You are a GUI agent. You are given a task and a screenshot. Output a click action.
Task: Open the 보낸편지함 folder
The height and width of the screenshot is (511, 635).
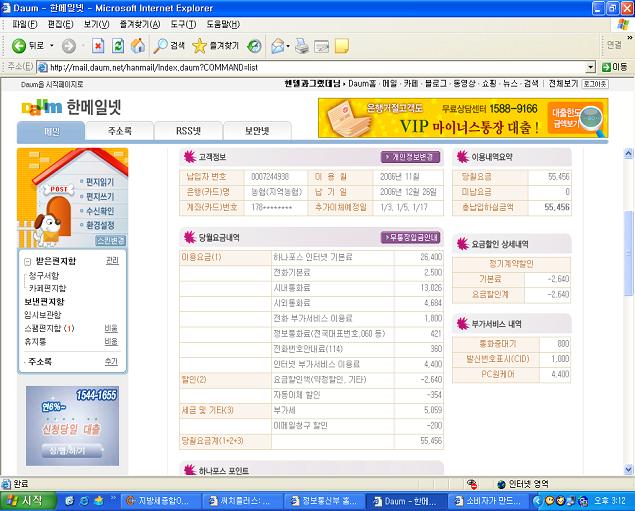pos(44,302)
